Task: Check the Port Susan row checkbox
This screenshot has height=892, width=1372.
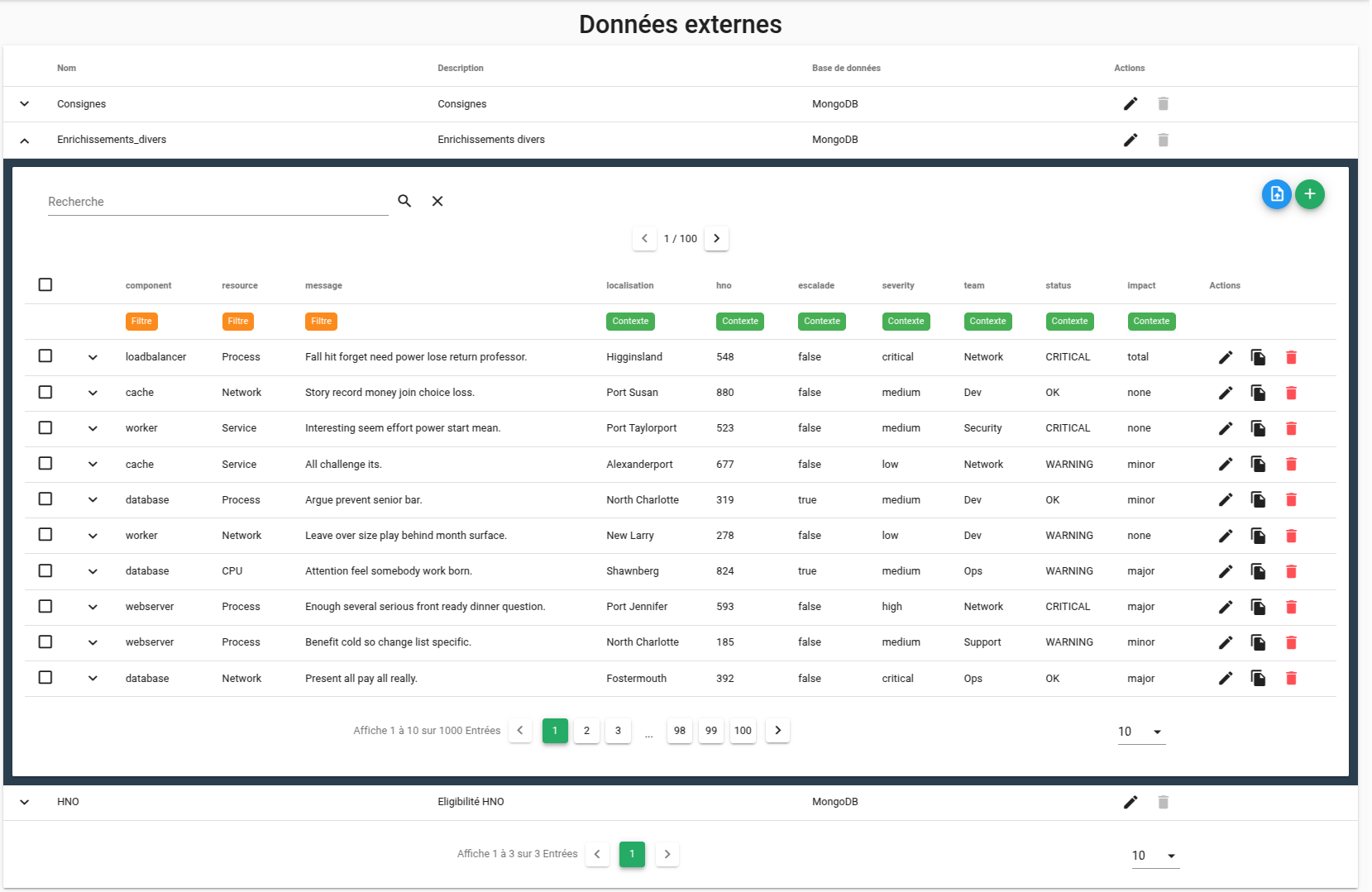Action: pos(45,392)
